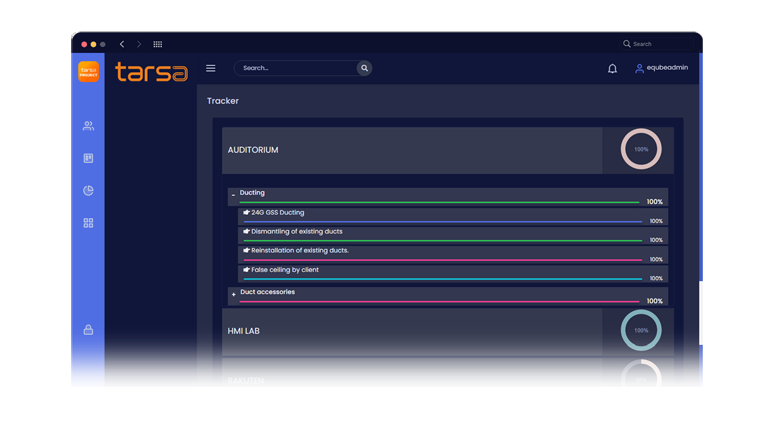
Task: Click the board layout sidebar icon
Action: (88, 158)
